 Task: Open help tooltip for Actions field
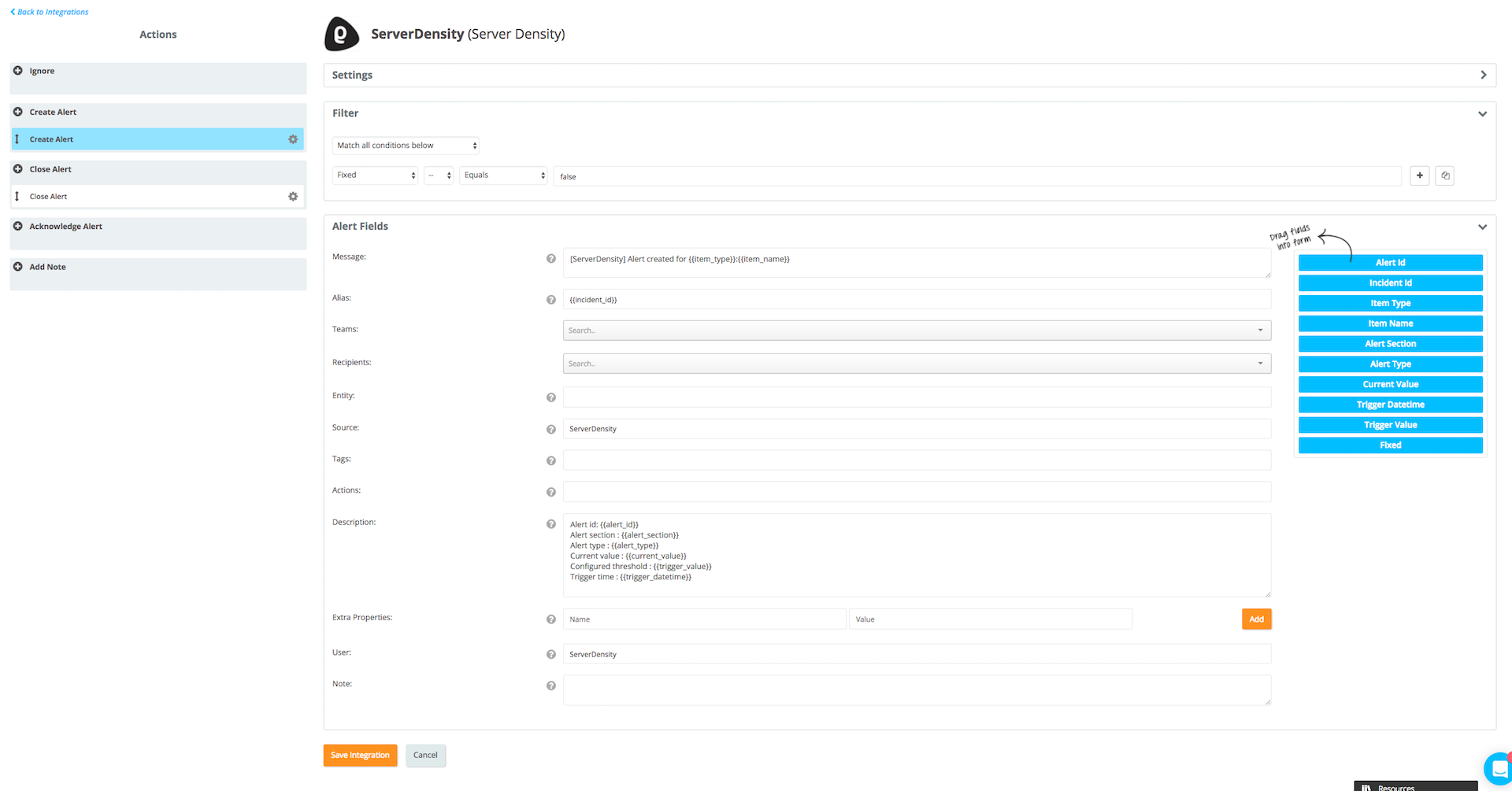point(551,493)
